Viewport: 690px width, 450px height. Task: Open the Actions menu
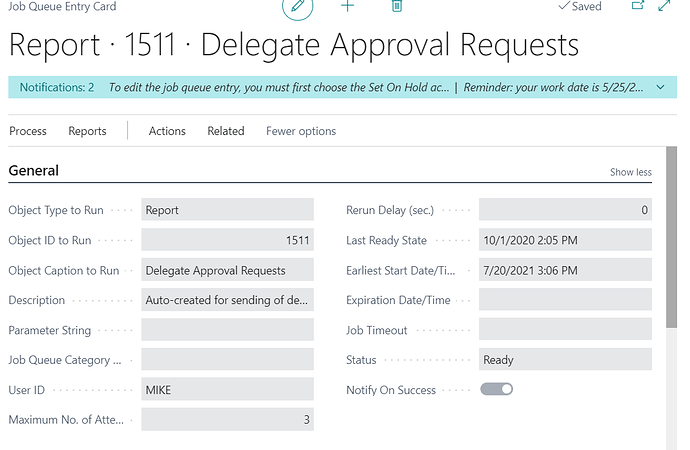click(167, 131)
